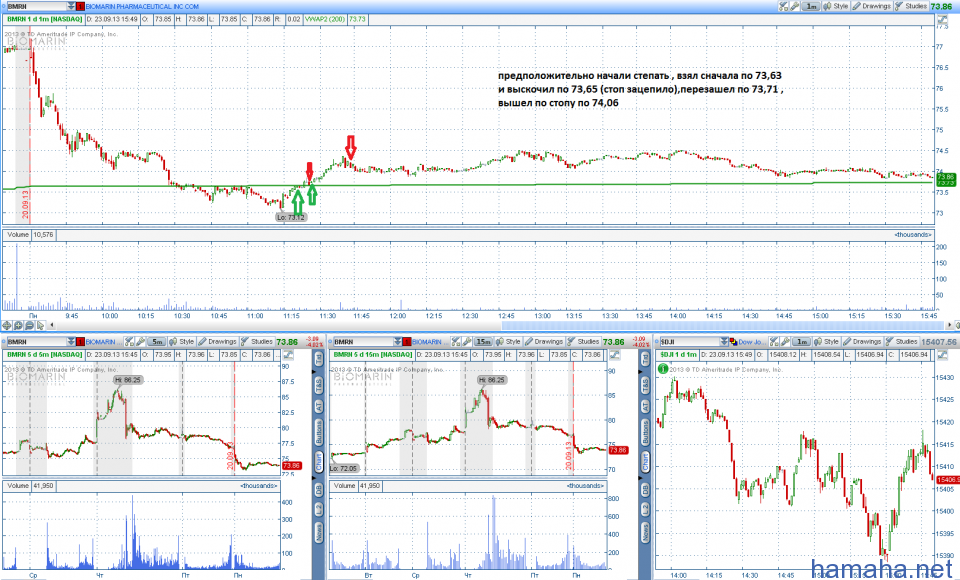This screenshot has height=580, width=960.
Task: Click the wrench settings icon in the 5m chart
Action: point(140,342)
